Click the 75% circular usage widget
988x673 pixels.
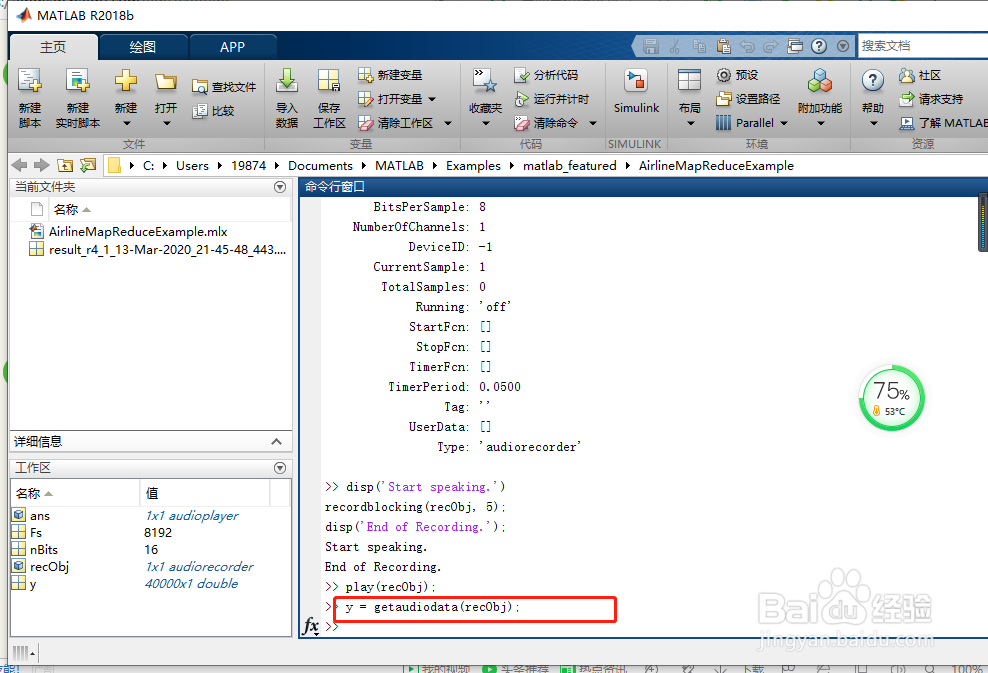pos(891,398)
